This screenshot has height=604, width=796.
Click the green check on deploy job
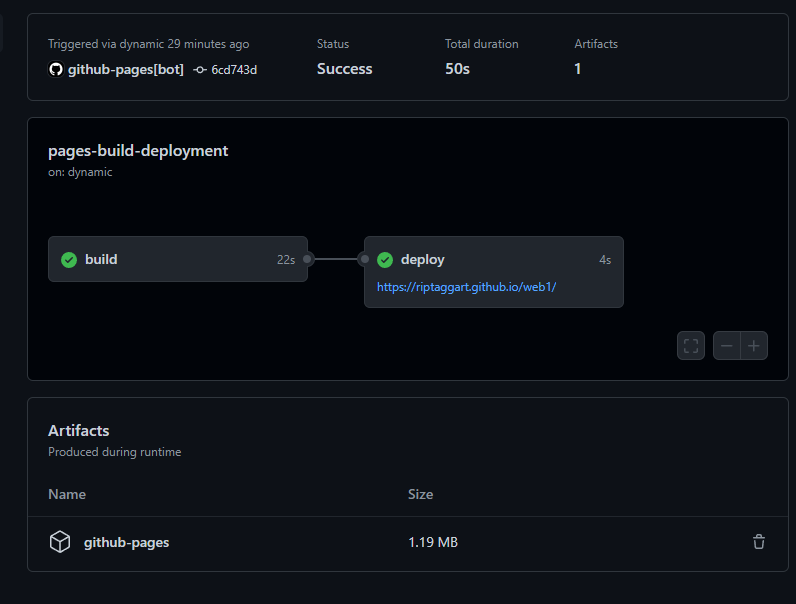pyautogui.click(x=385, y=260)
